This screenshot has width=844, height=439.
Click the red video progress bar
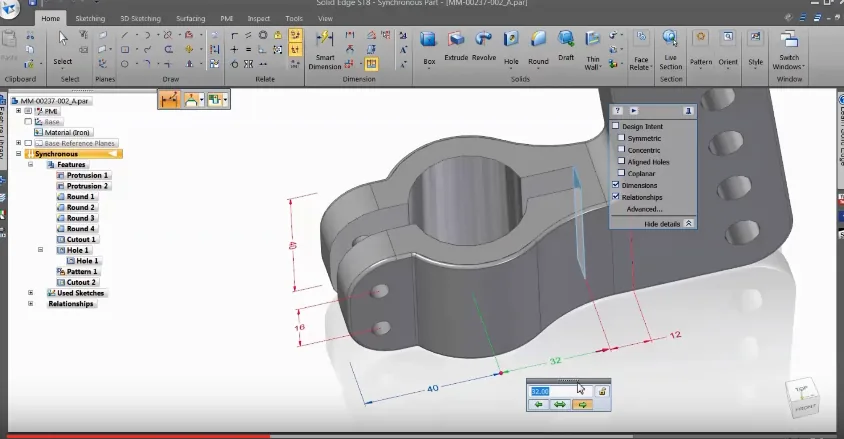[138, 436]
